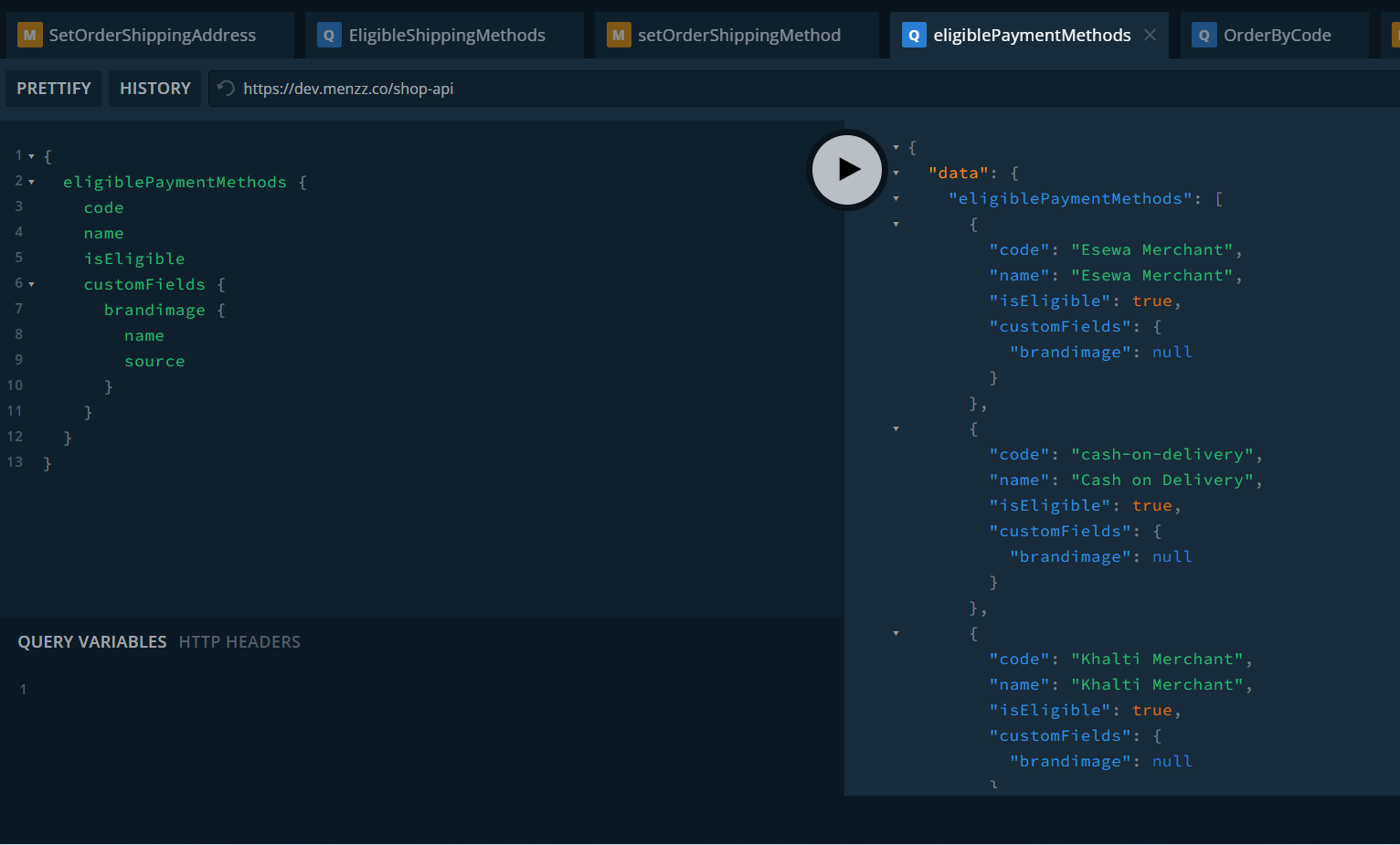
Task: Collapse the data object in the response panel
Action: 896,173
